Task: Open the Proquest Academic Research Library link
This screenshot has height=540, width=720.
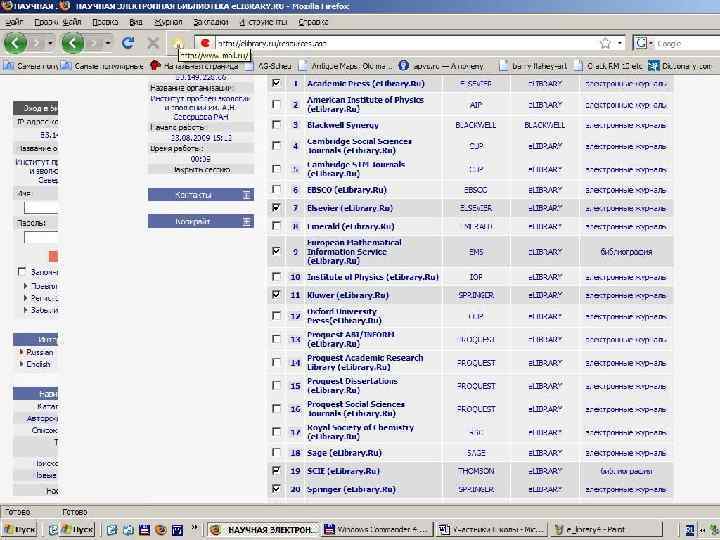Action: click(365, 362)
